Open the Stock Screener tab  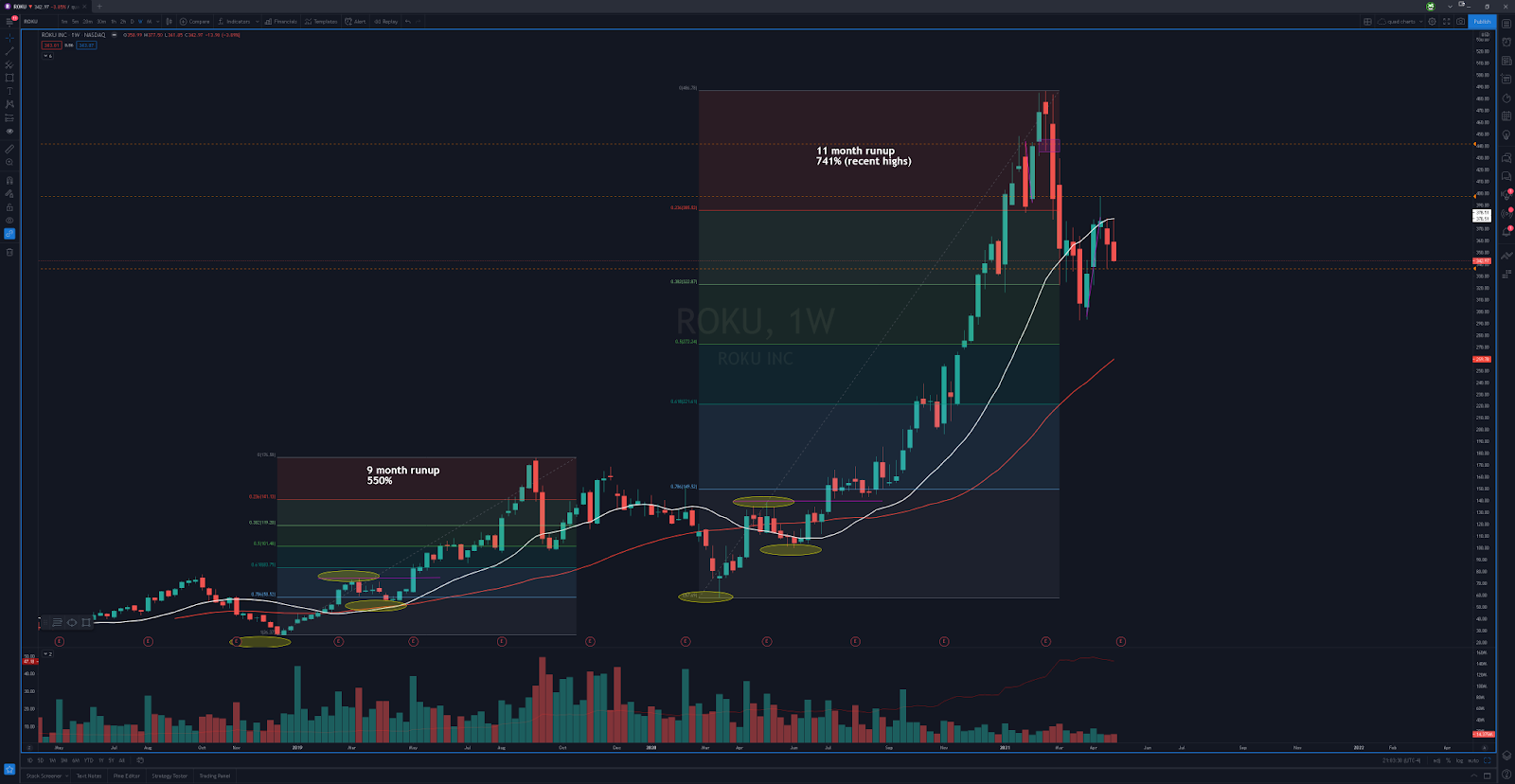click(x=44, y=776)
